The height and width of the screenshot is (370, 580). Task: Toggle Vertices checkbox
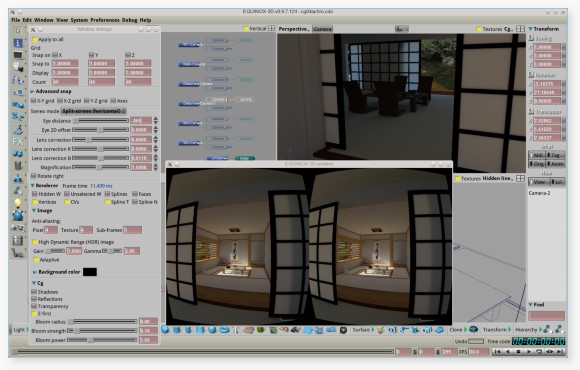tap(35, 202)
